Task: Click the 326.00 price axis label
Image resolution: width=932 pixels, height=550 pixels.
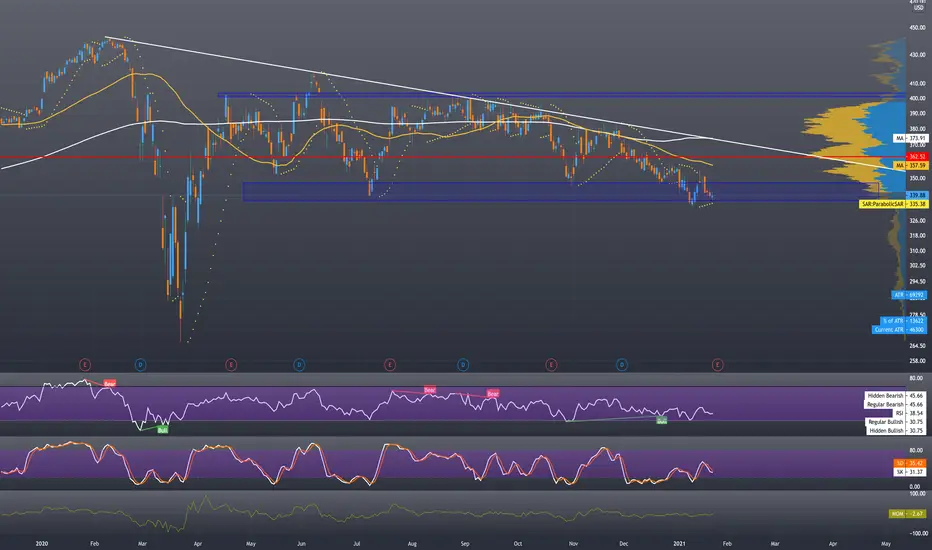Action: click(x=917, y=221)
